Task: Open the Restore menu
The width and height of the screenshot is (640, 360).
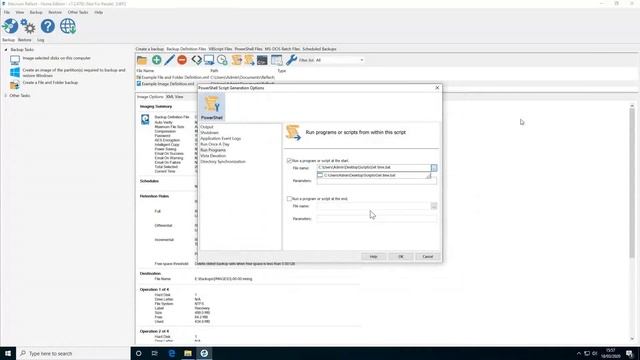Action: pyautogui.click(x=55, y=12)
